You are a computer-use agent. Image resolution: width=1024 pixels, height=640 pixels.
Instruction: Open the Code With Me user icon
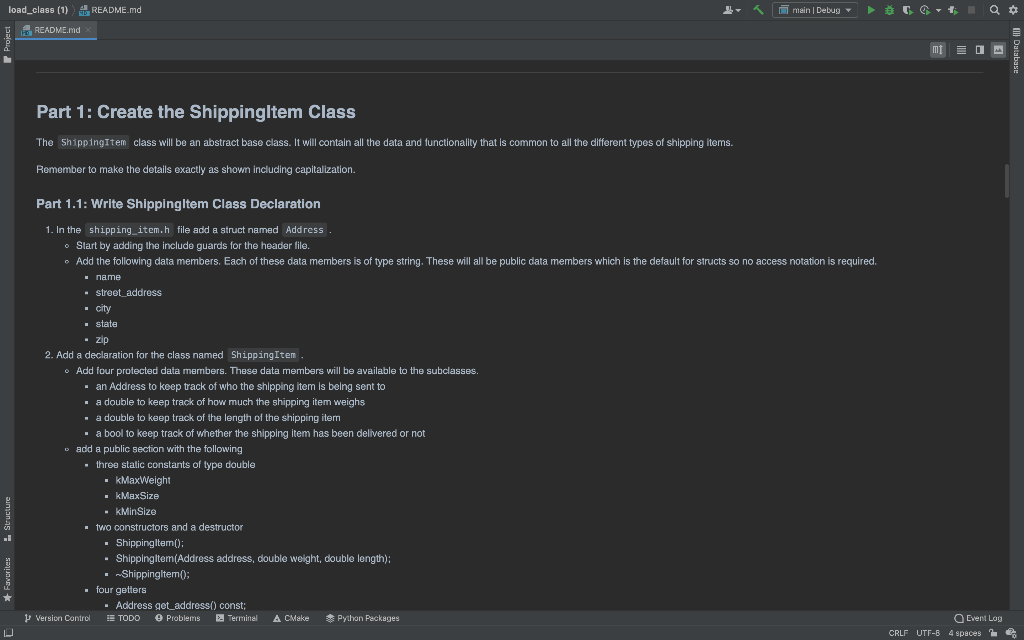[728, 10]
